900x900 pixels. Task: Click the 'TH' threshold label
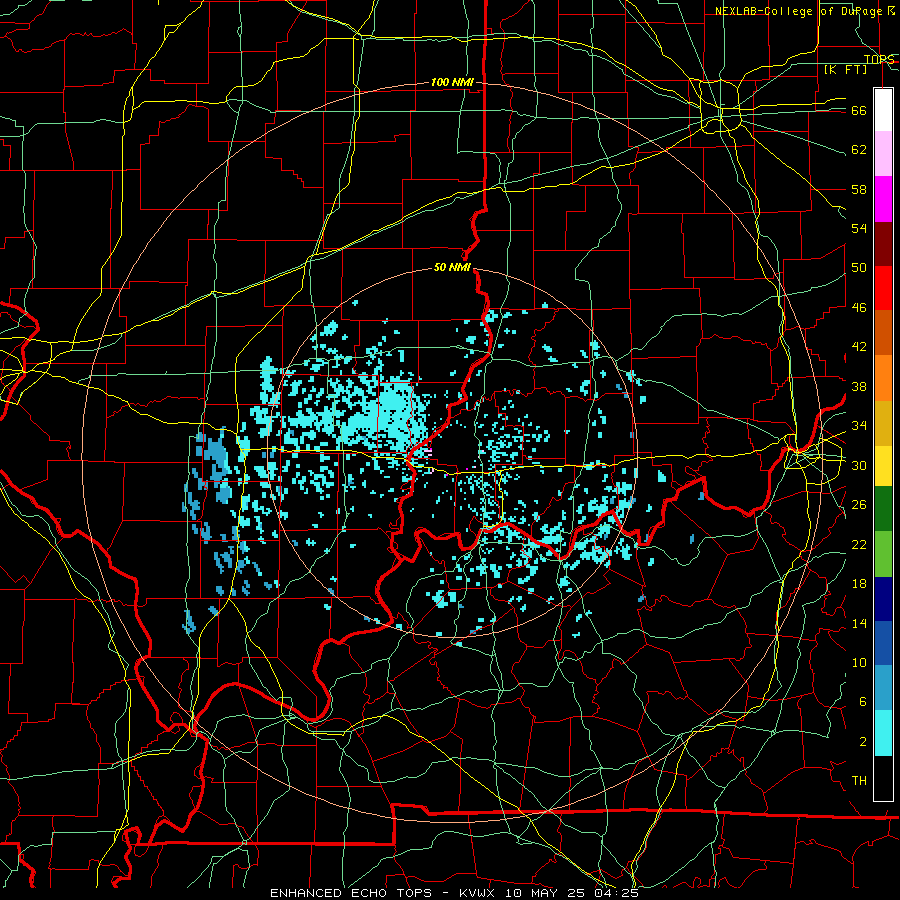tap(859, 781)
